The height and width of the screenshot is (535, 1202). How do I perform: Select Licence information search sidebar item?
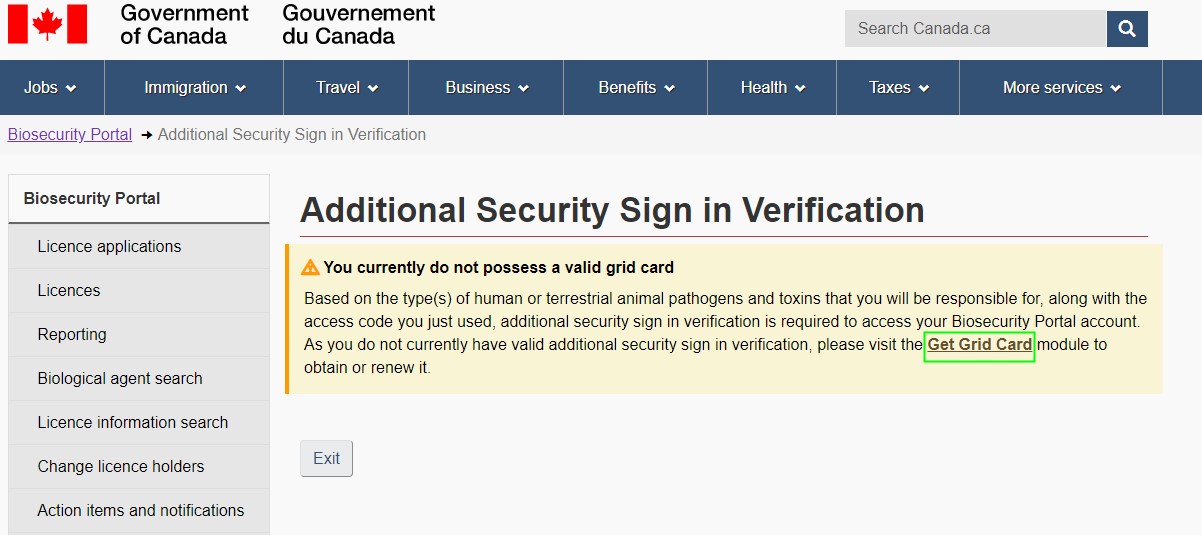(133, 423)
